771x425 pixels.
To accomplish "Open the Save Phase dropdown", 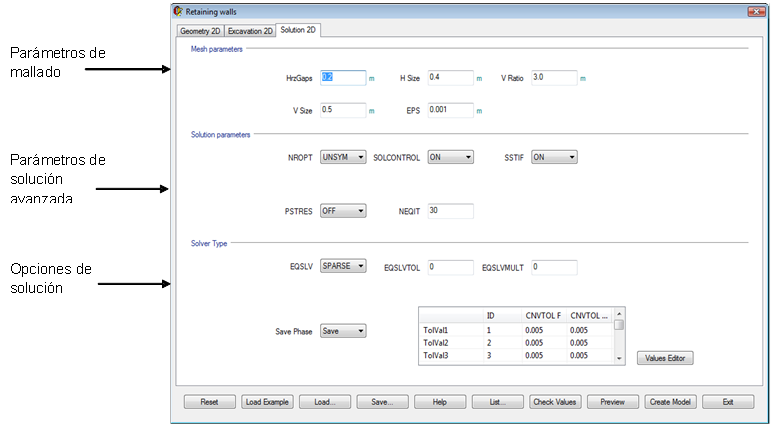I will click(343, 331).
